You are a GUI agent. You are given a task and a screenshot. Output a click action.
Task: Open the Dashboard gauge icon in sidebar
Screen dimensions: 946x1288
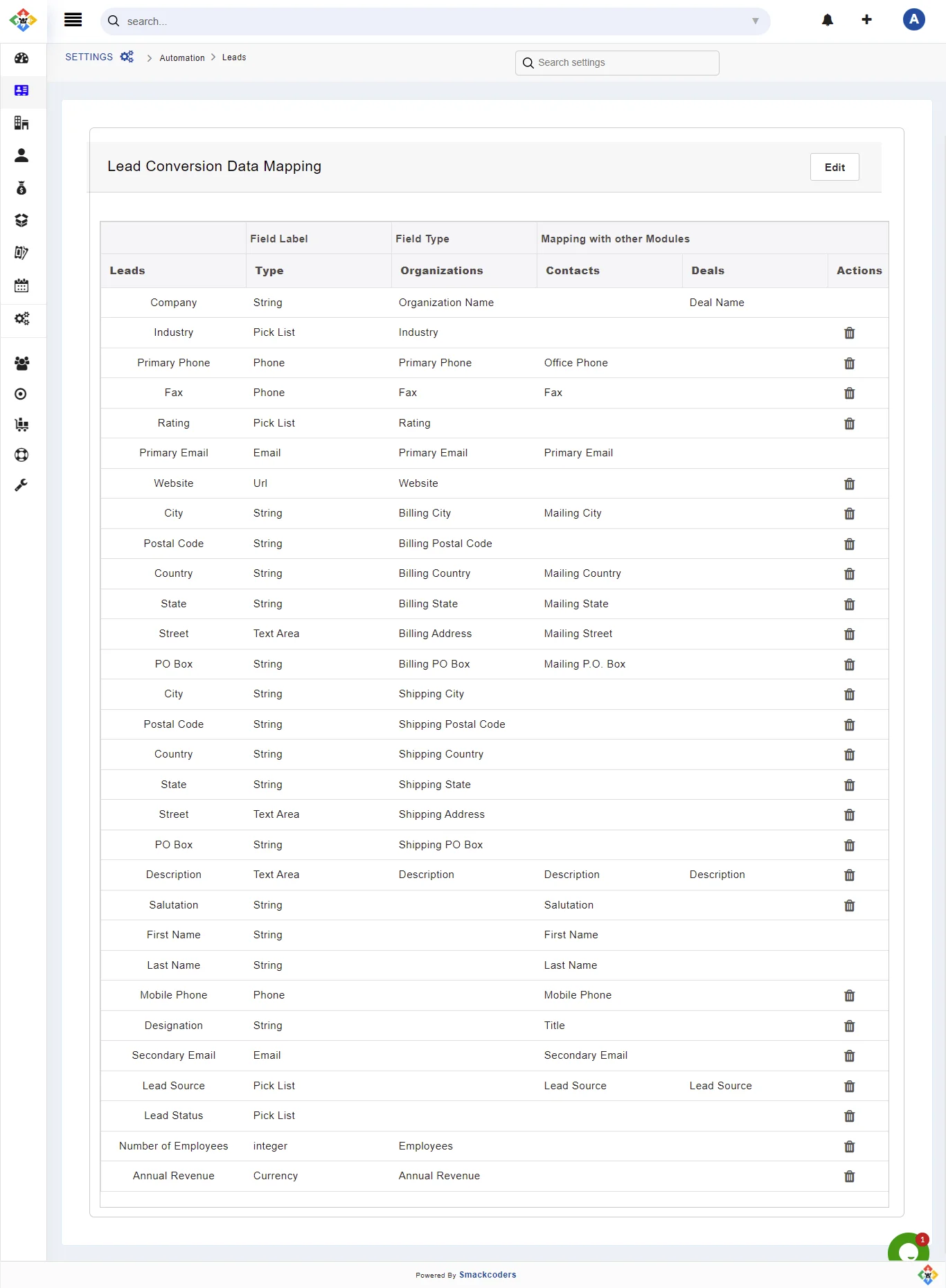tap(21, 58)
